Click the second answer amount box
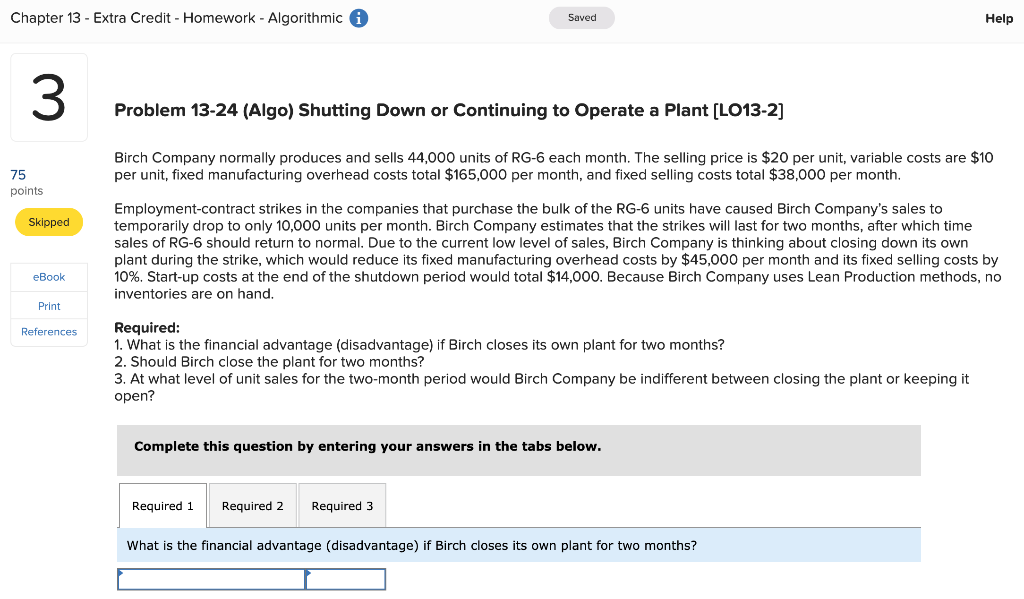 [x=345, y=578]
